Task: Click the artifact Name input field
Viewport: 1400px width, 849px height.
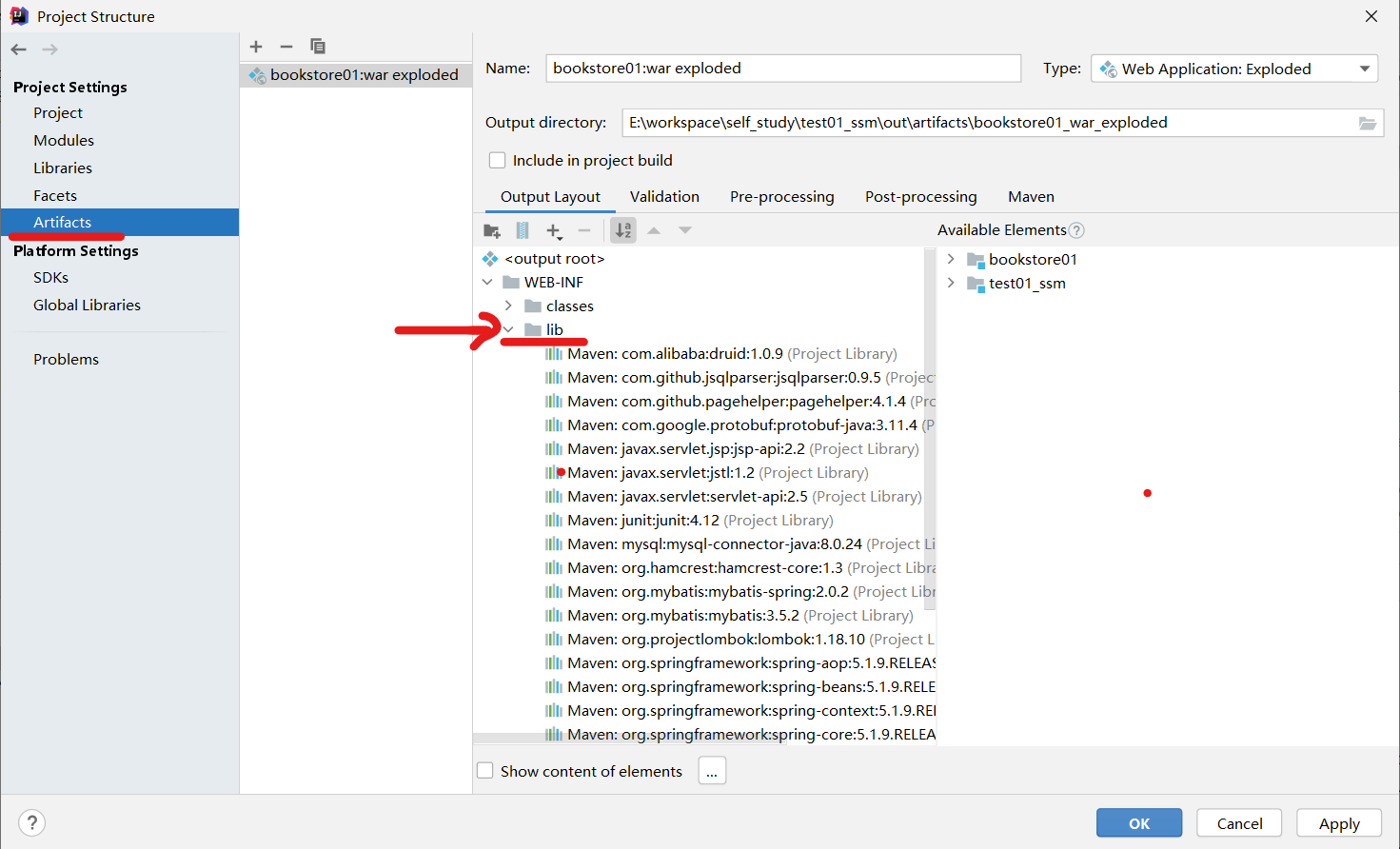Action: (783, 69)
